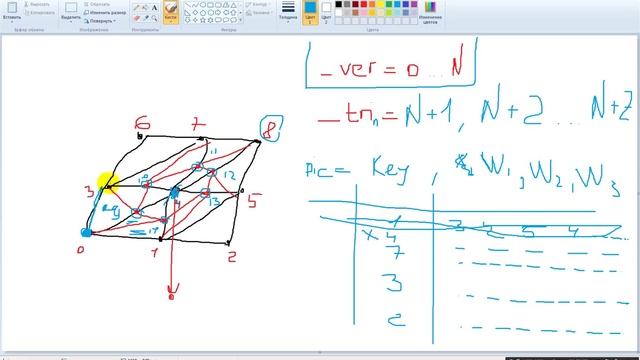Choose the Right triangle shape
Screen dimensions: 640x360
187,13
